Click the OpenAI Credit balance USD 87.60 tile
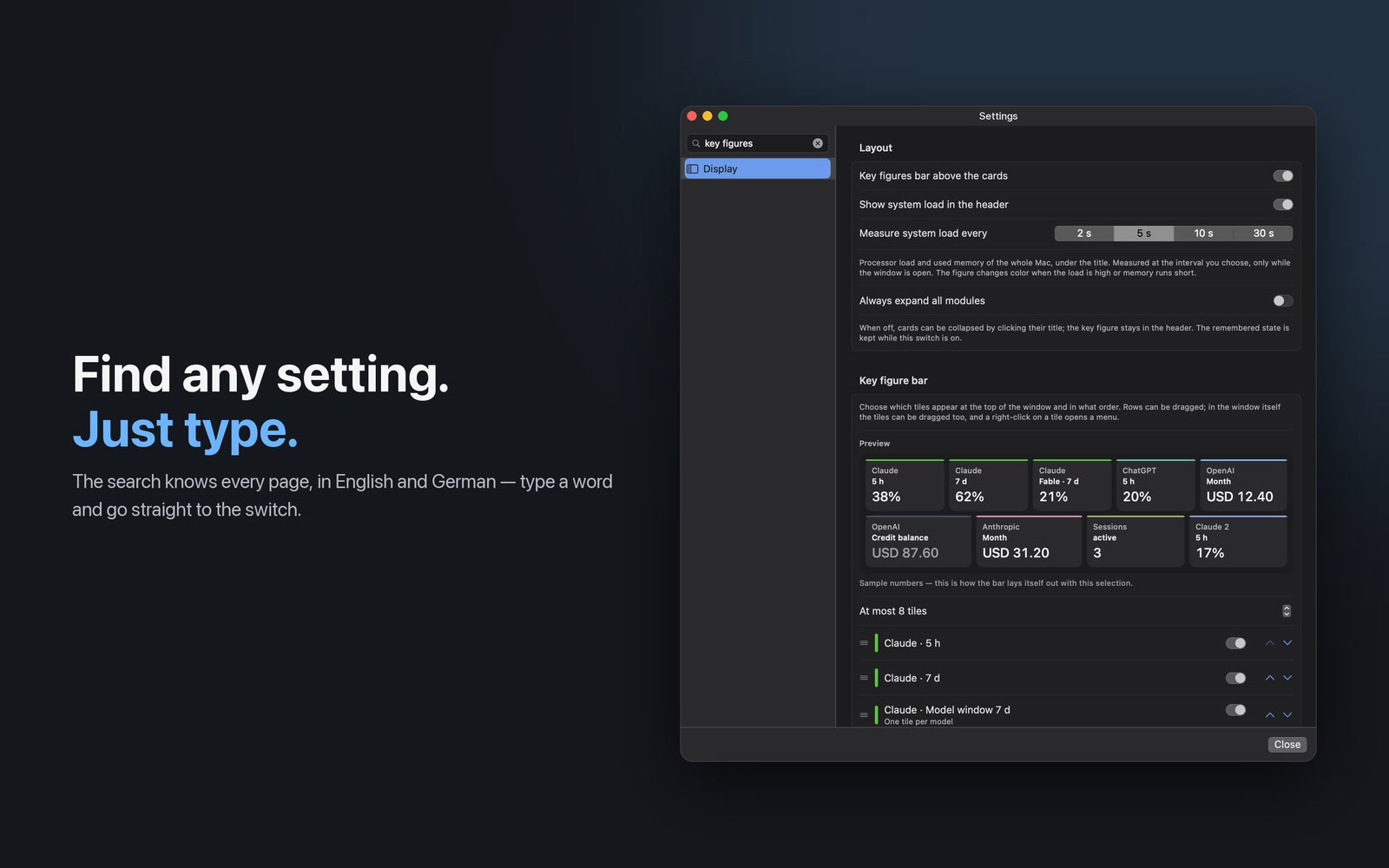 point(918,542)
